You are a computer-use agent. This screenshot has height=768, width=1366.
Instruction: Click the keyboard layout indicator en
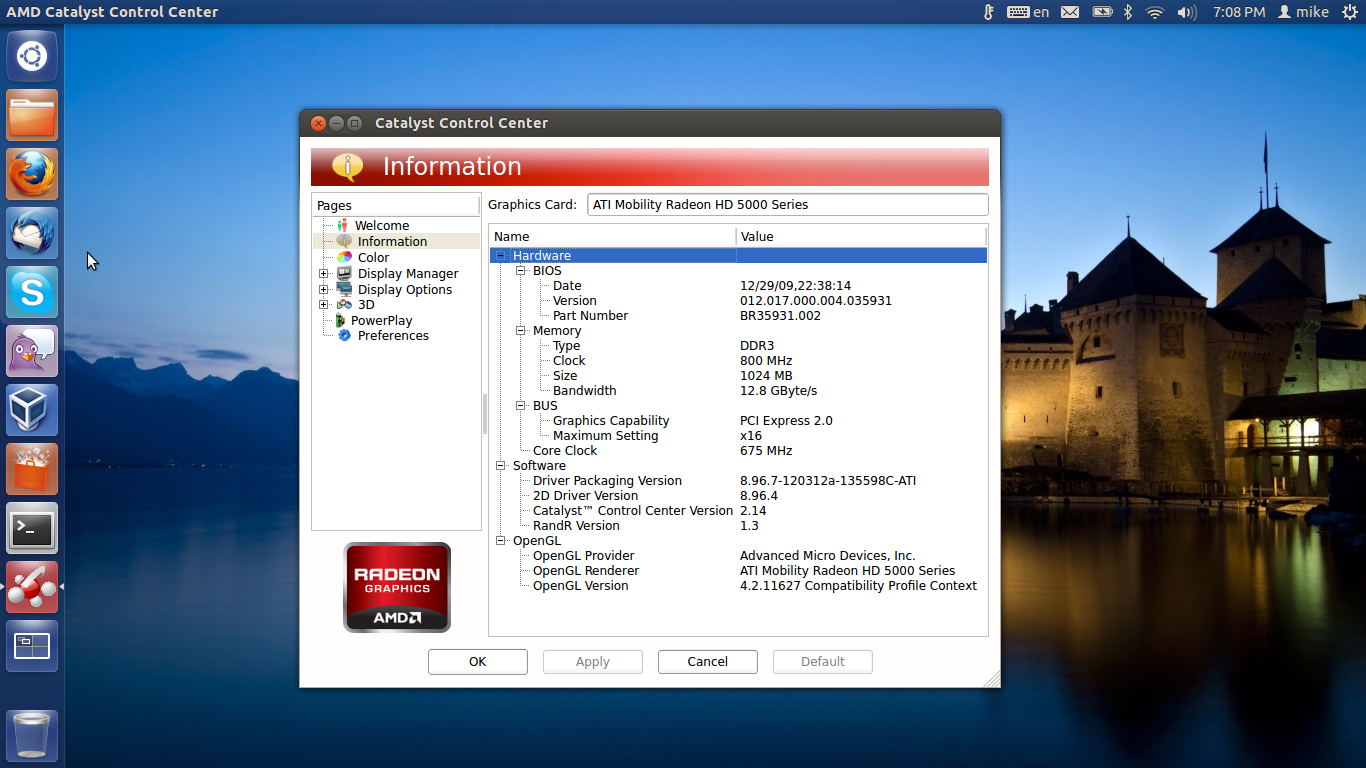click(x=1028, y=12)
